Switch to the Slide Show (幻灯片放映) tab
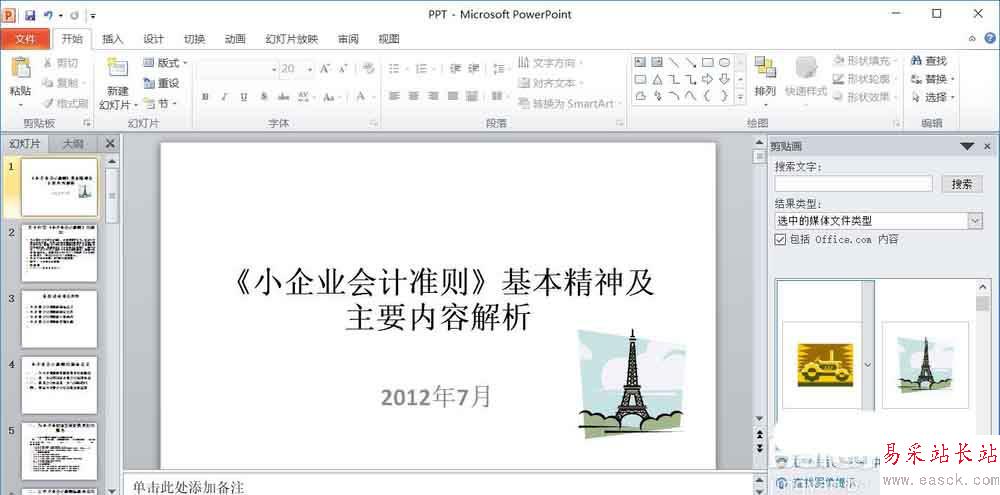Screen dimensions: 1000x495 (x=291, y=39)
